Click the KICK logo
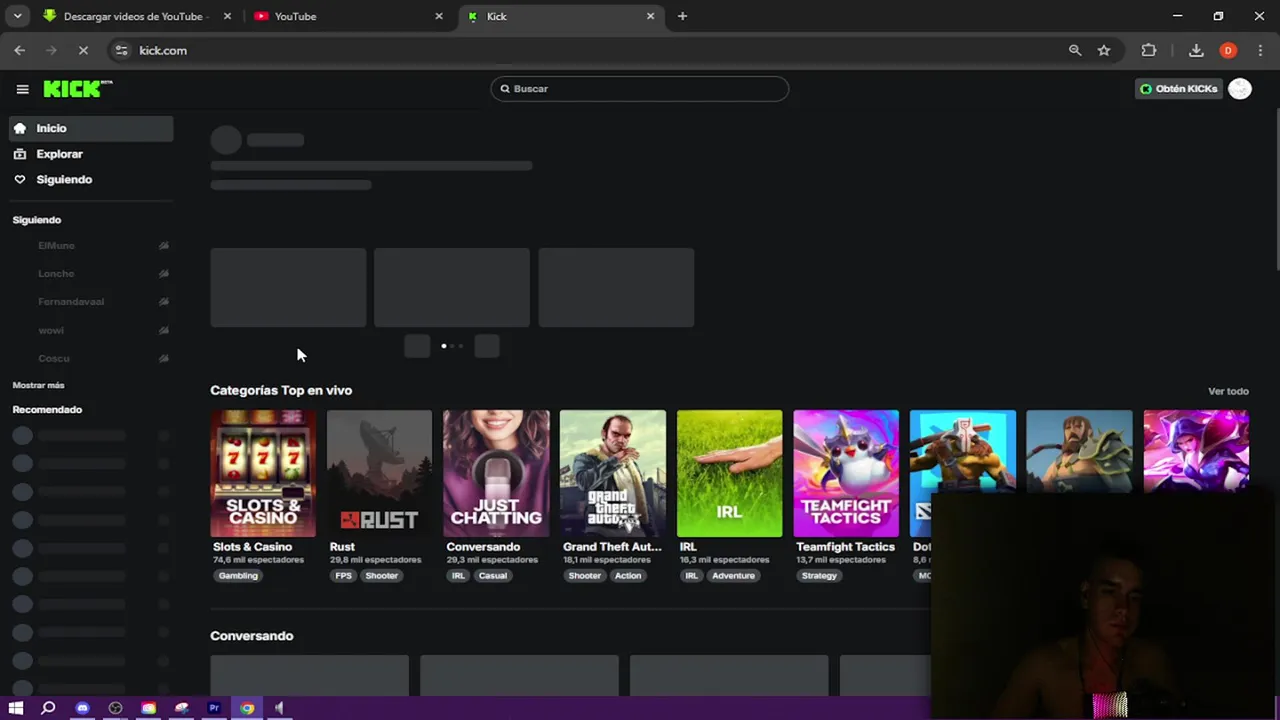The image size is (1280, 720). (77, 89)
